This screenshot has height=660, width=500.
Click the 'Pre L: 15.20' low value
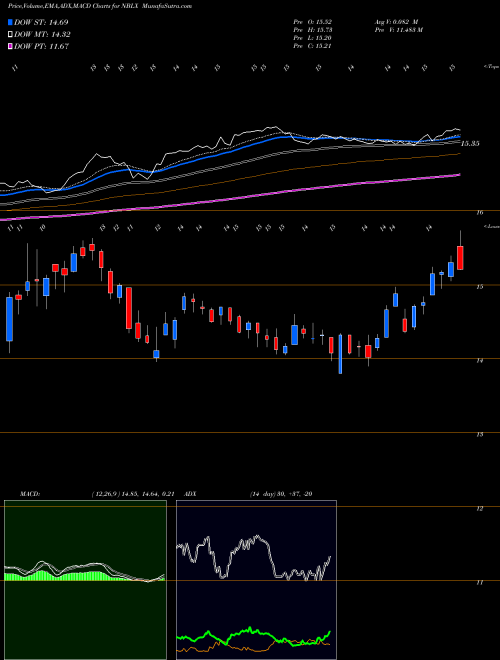click(313, 38)
